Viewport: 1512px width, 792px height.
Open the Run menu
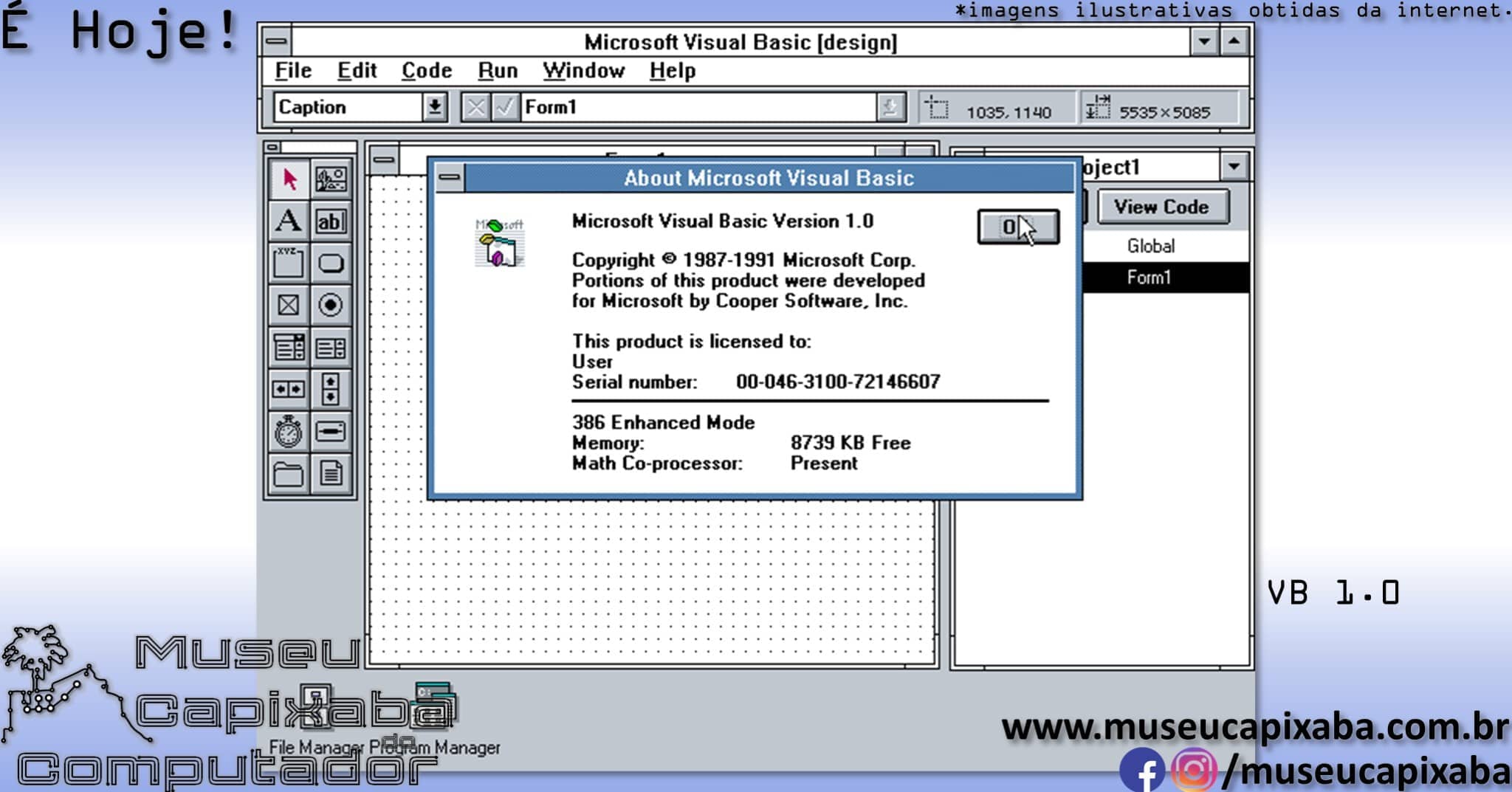click(498, 71)
